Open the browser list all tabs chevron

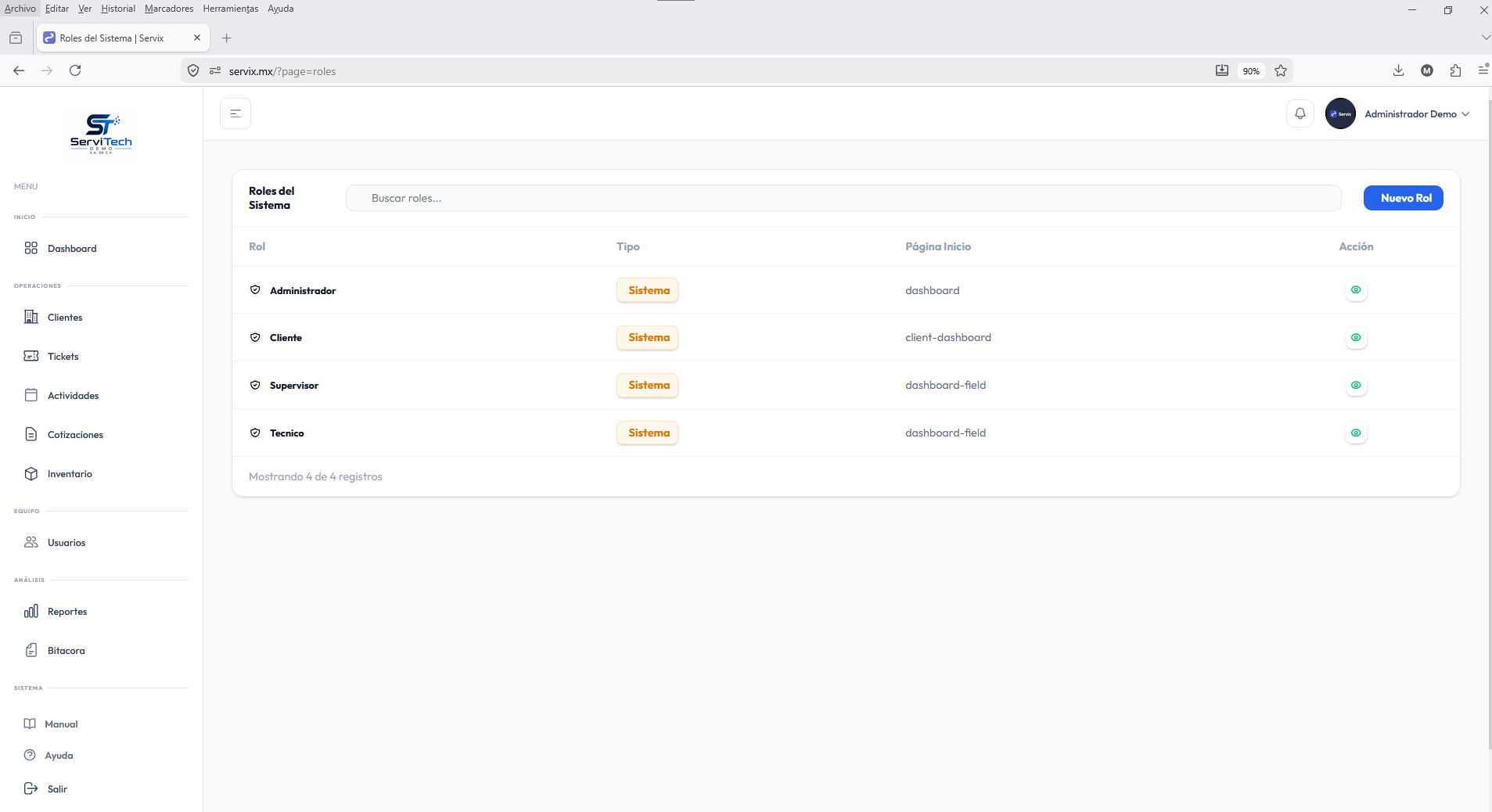click(x=1485, y=38)
